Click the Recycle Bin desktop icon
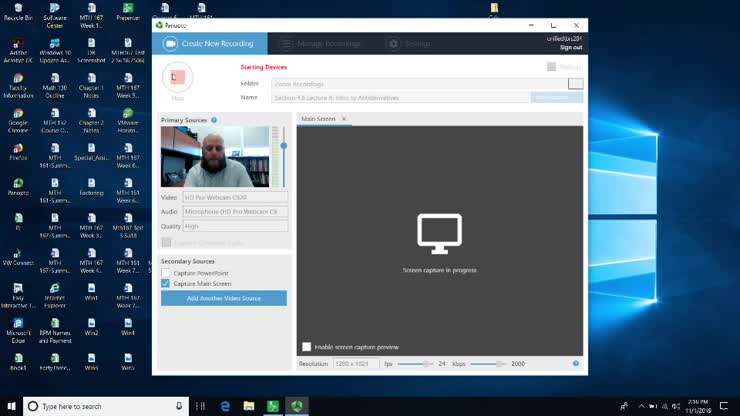The width and height of the screenshot is (740, 416). (x=17, y=11)
